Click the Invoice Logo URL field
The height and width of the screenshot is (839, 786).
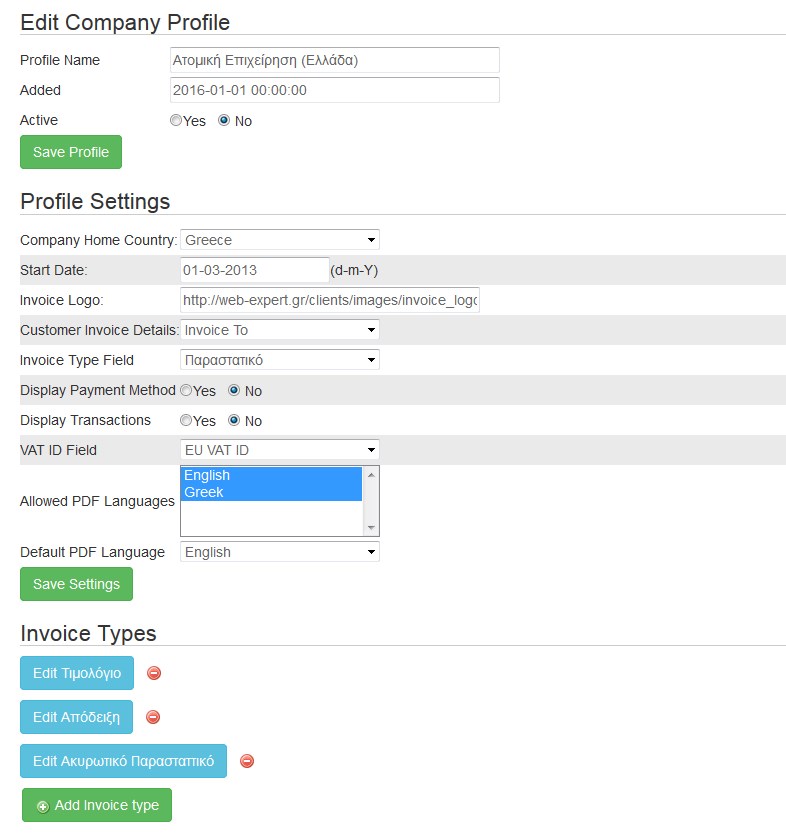(x=330, y=300)
